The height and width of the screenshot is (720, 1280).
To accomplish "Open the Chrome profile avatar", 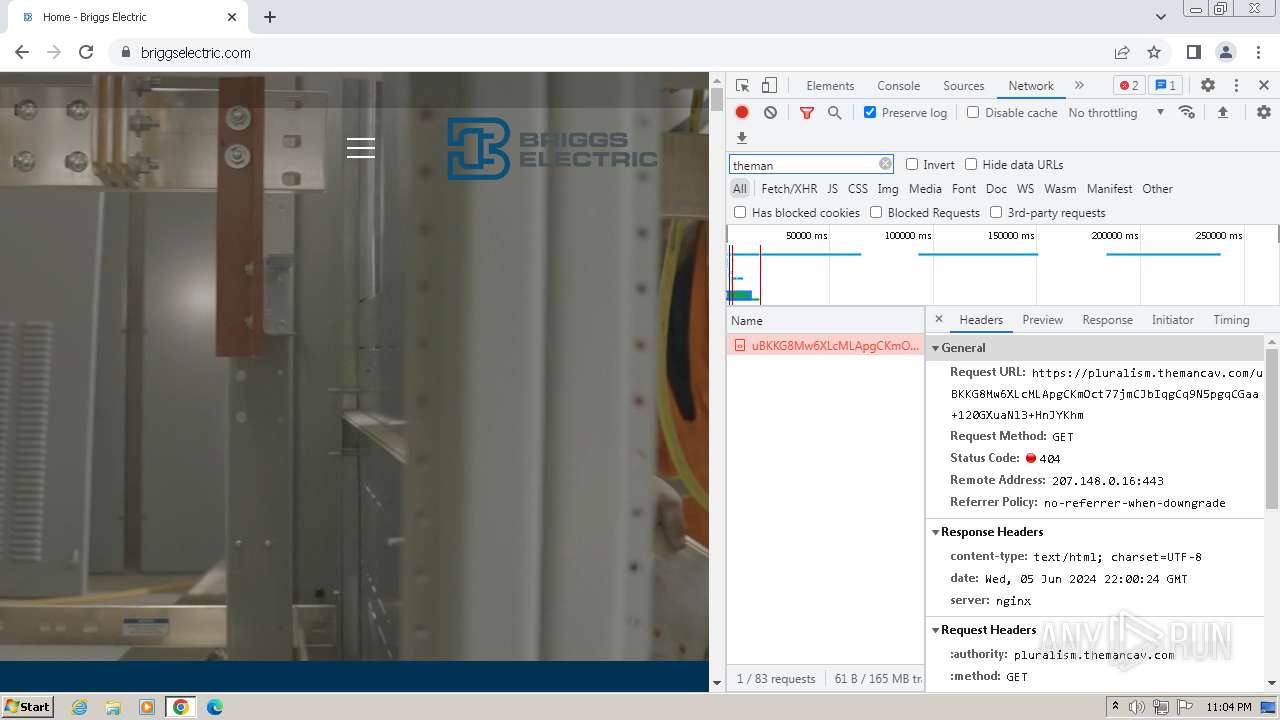I will pyautogui.click(x=1226, y=52).
